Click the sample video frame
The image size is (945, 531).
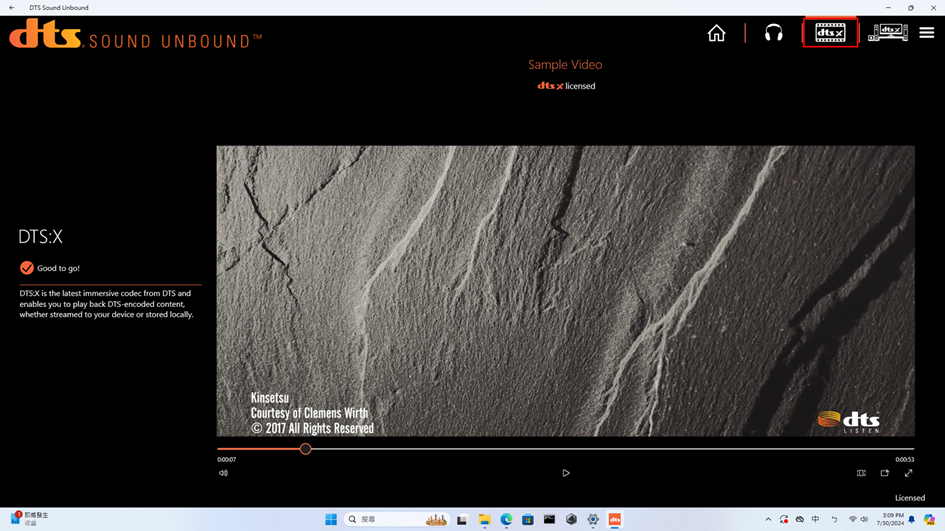coord(565,291)
